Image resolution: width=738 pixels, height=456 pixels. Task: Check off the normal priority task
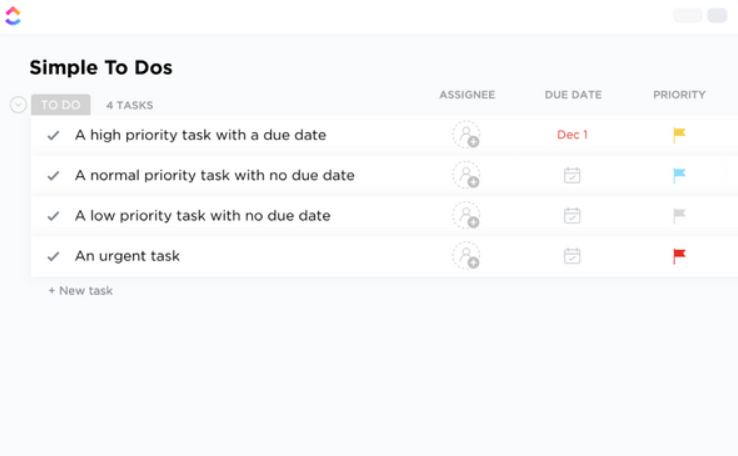tap(54, 176)
